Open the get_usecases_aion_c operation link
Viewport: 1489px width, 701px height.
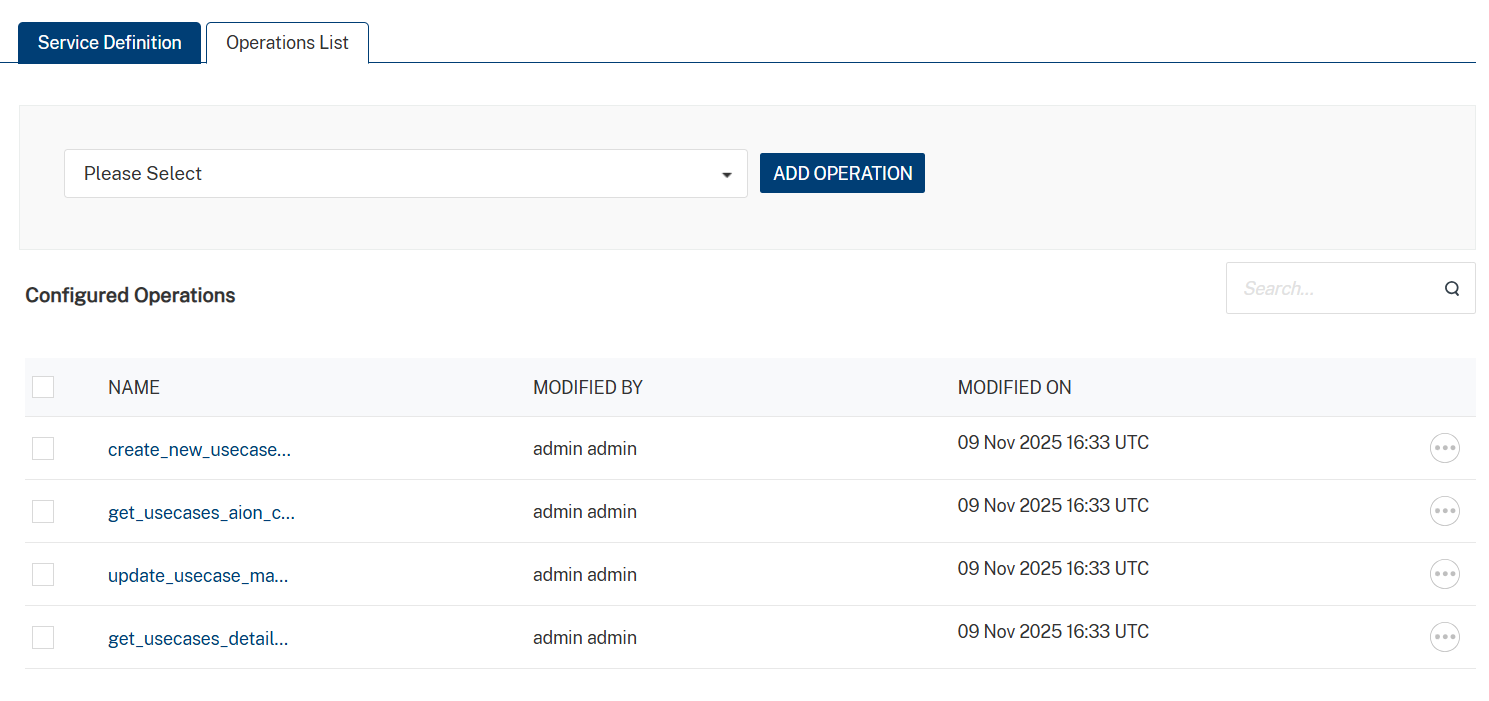click(x=201, y=513)
